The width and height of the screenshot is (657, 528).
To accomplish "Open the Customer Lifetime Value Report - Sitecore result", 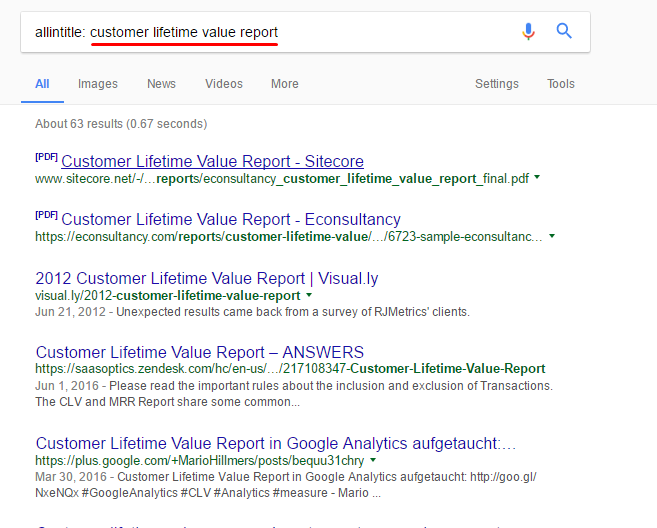I will pyautogui.click(x=212, y=161).
